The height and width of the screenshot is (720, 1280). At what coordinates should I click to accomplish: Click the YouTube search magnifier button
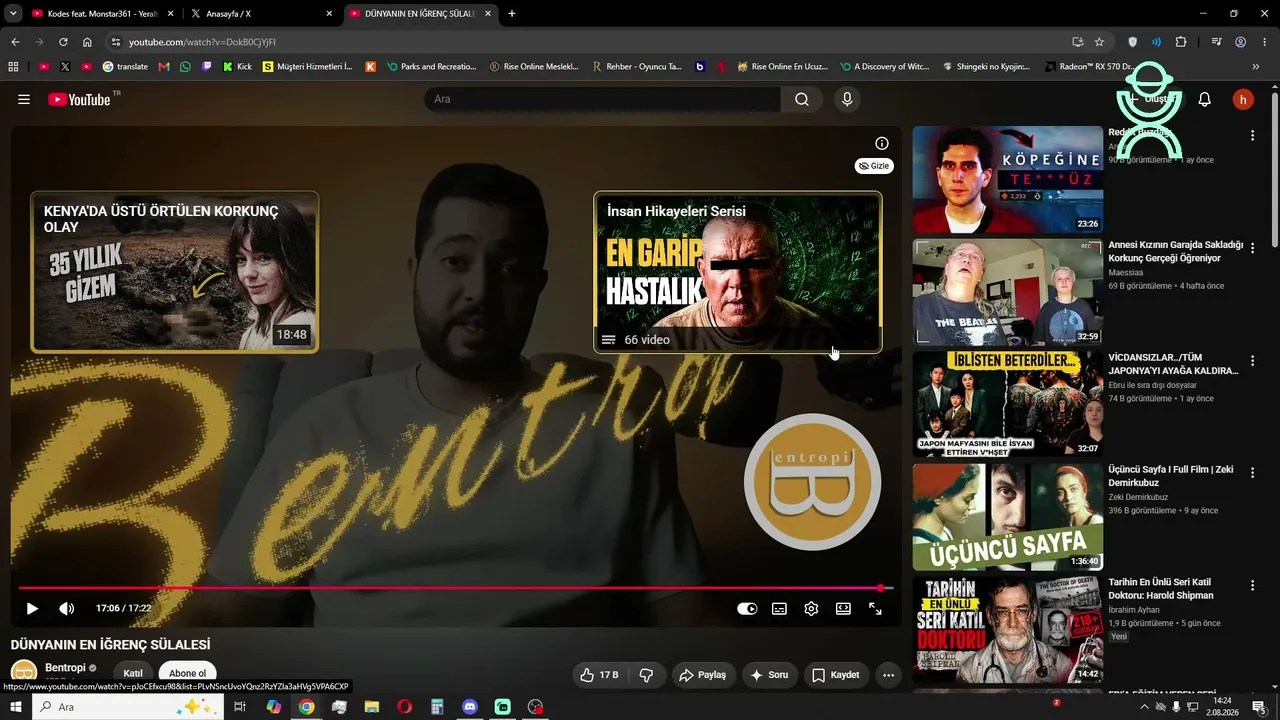point(802,99)
